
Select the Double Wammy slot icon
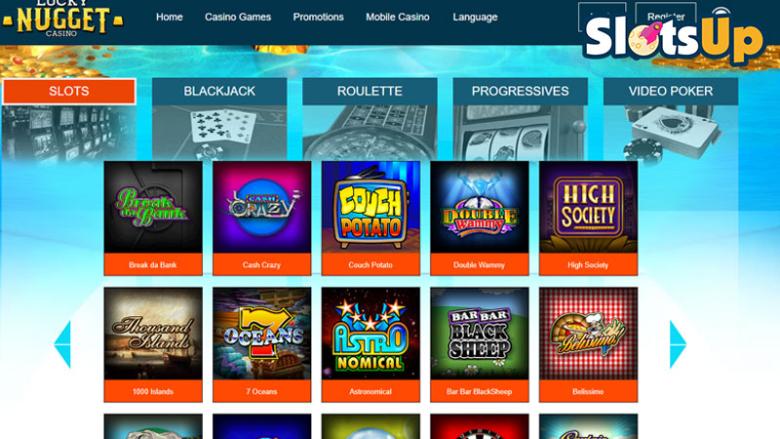pos(480,207)
